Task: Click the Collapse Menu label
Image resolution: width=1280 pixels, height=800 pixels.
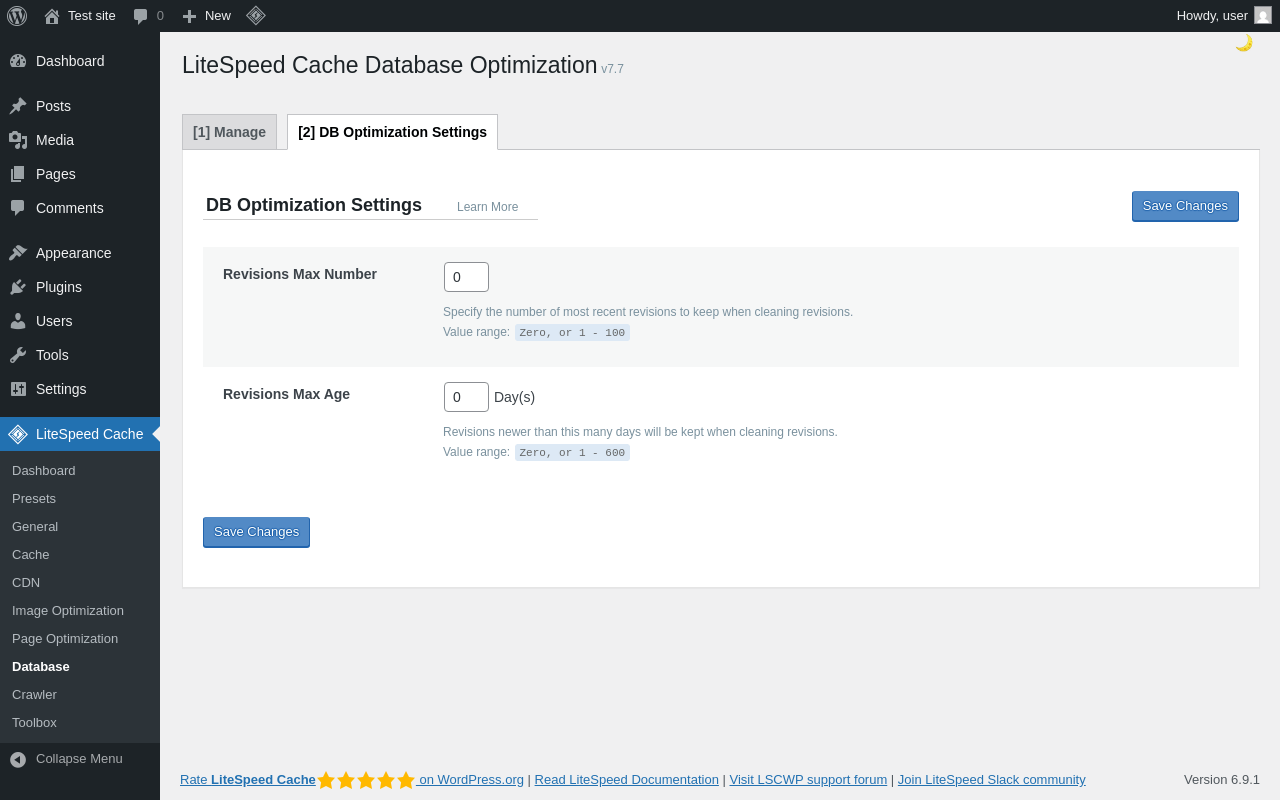Action: 79,759
